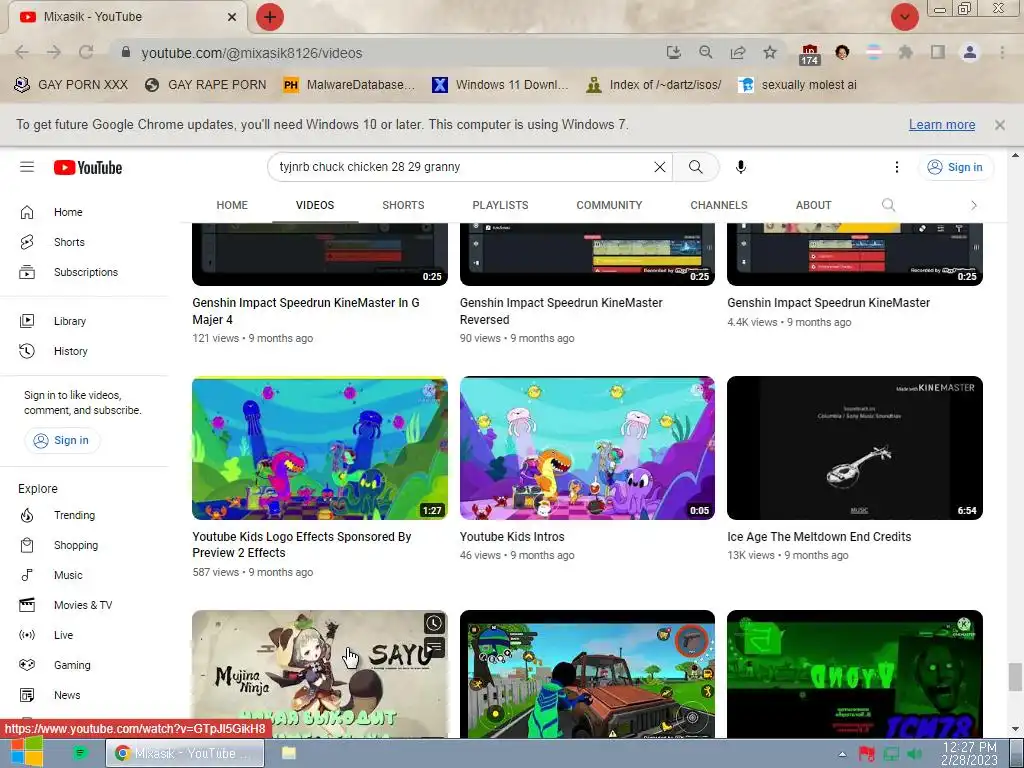Click the magnifier search button
The height and width of the screenshot is (768, 1024).
696,167
